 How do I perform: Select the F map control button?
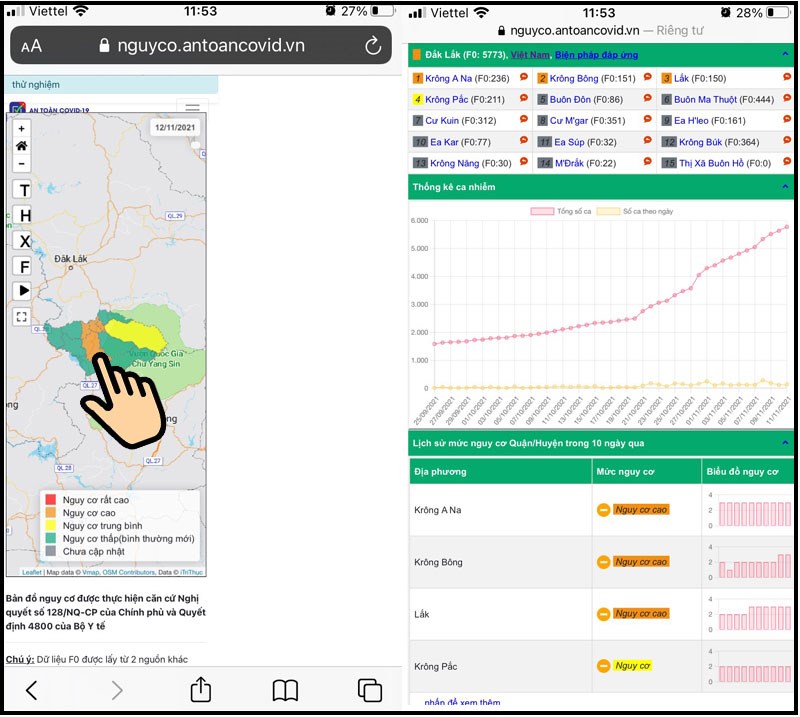point(24,266)
